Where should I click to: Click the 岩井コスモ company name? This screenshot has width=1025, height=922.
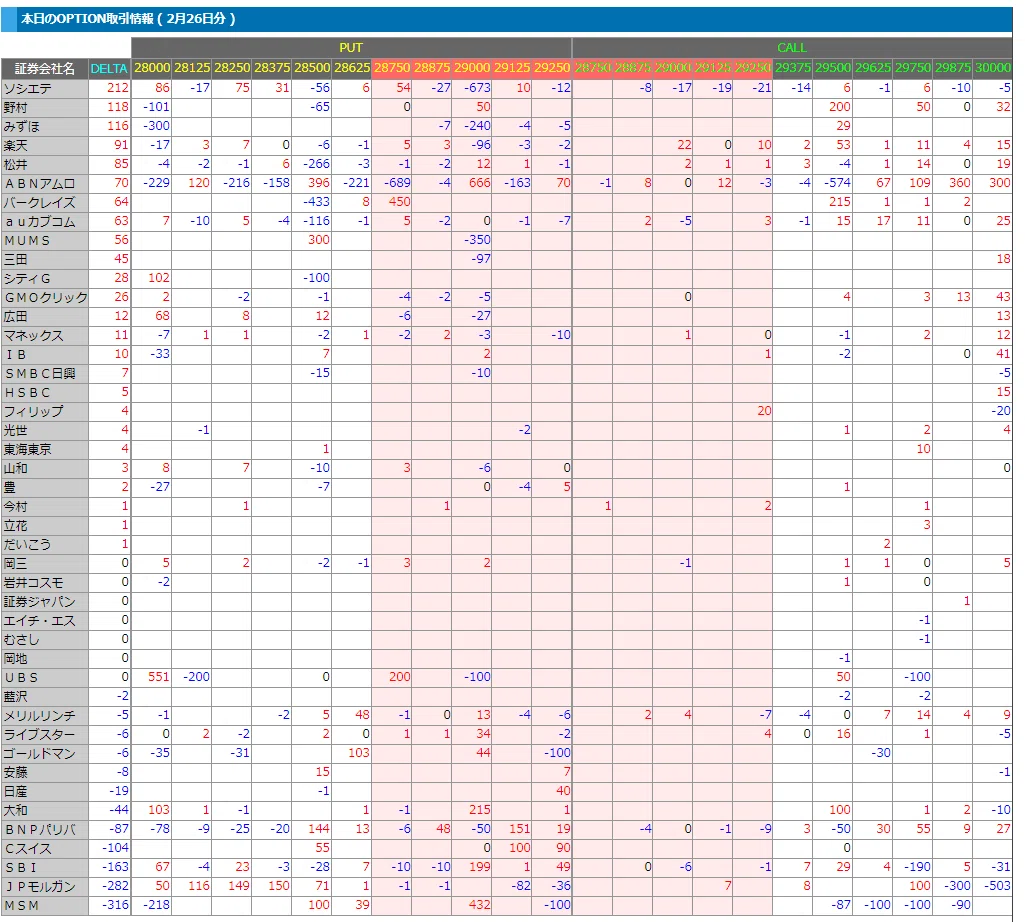pyautogui.click(x=34, y=583)
